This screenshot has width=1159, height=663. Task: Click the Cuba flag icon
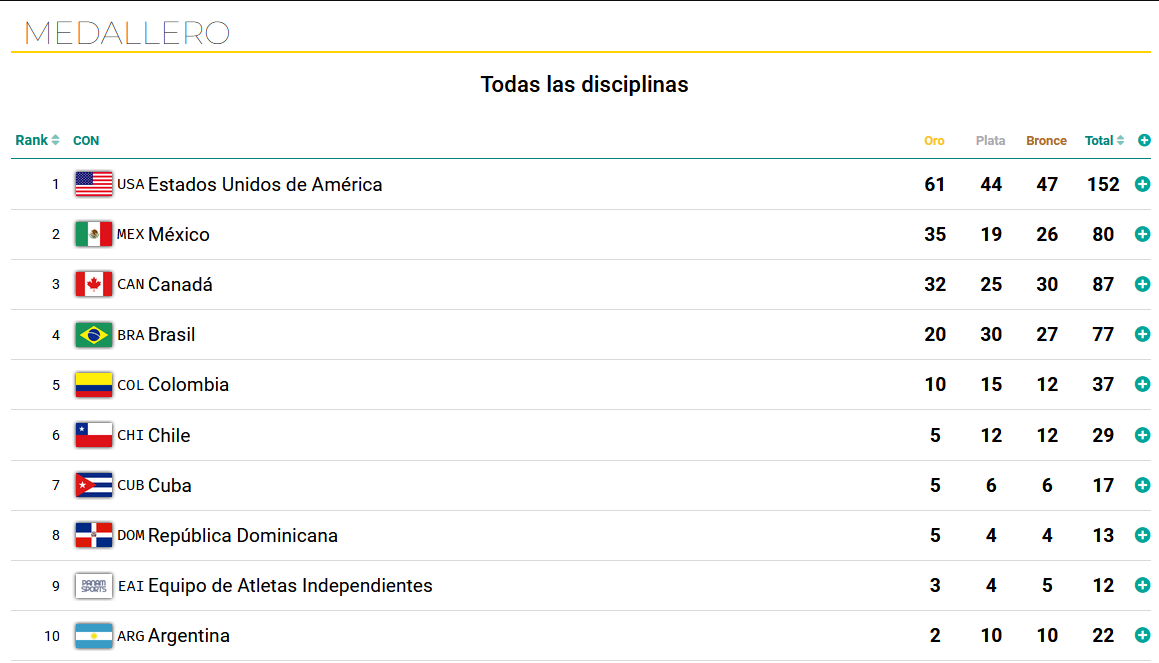[94, 486]
